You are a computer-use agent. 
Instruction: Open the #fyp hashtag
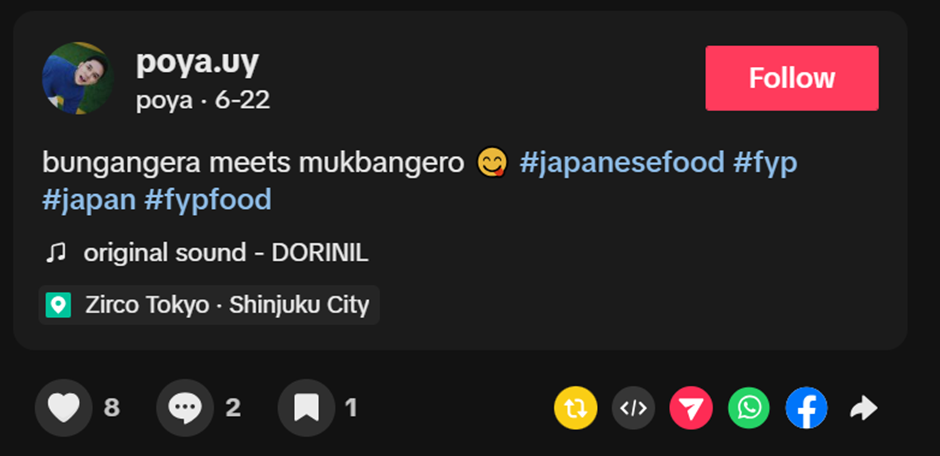click(x=765, y=163)
